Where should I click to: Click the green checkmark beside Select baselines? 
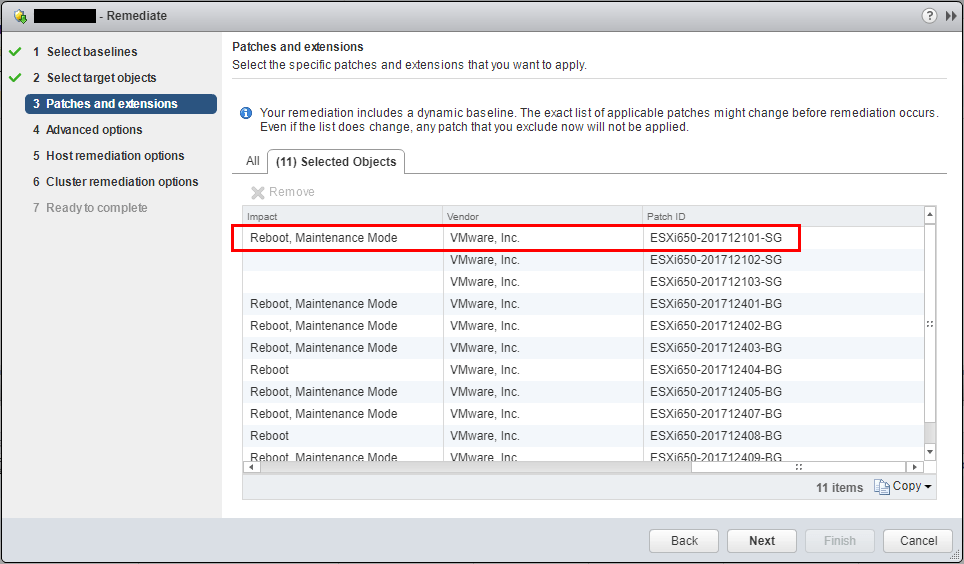(x=14, y=51)
